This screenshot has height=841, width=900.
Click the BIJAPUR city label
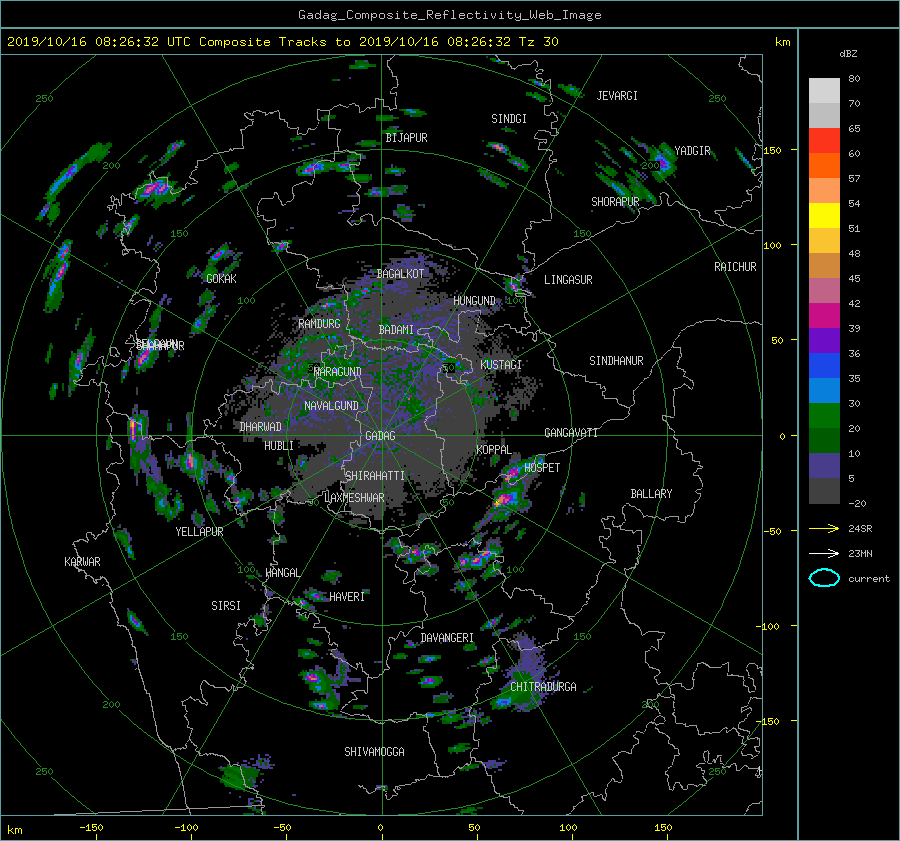click(406, 138)
